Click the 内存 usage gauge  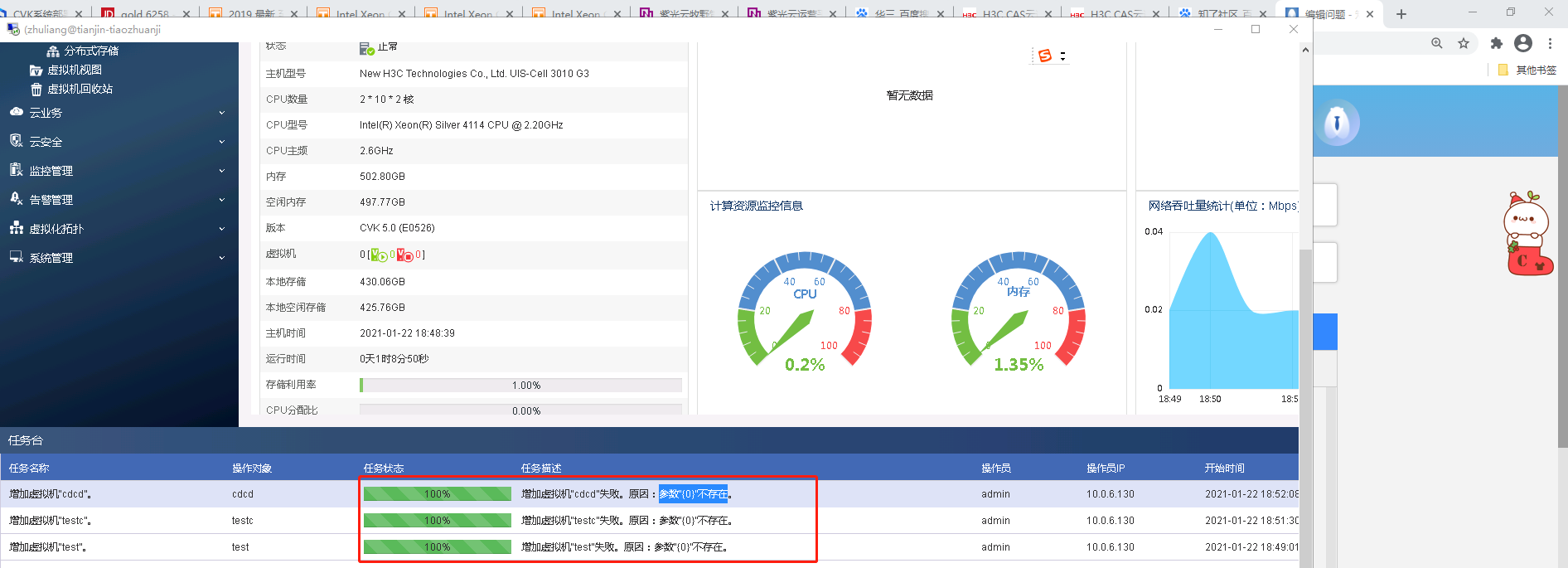[x=1019, y=313]
